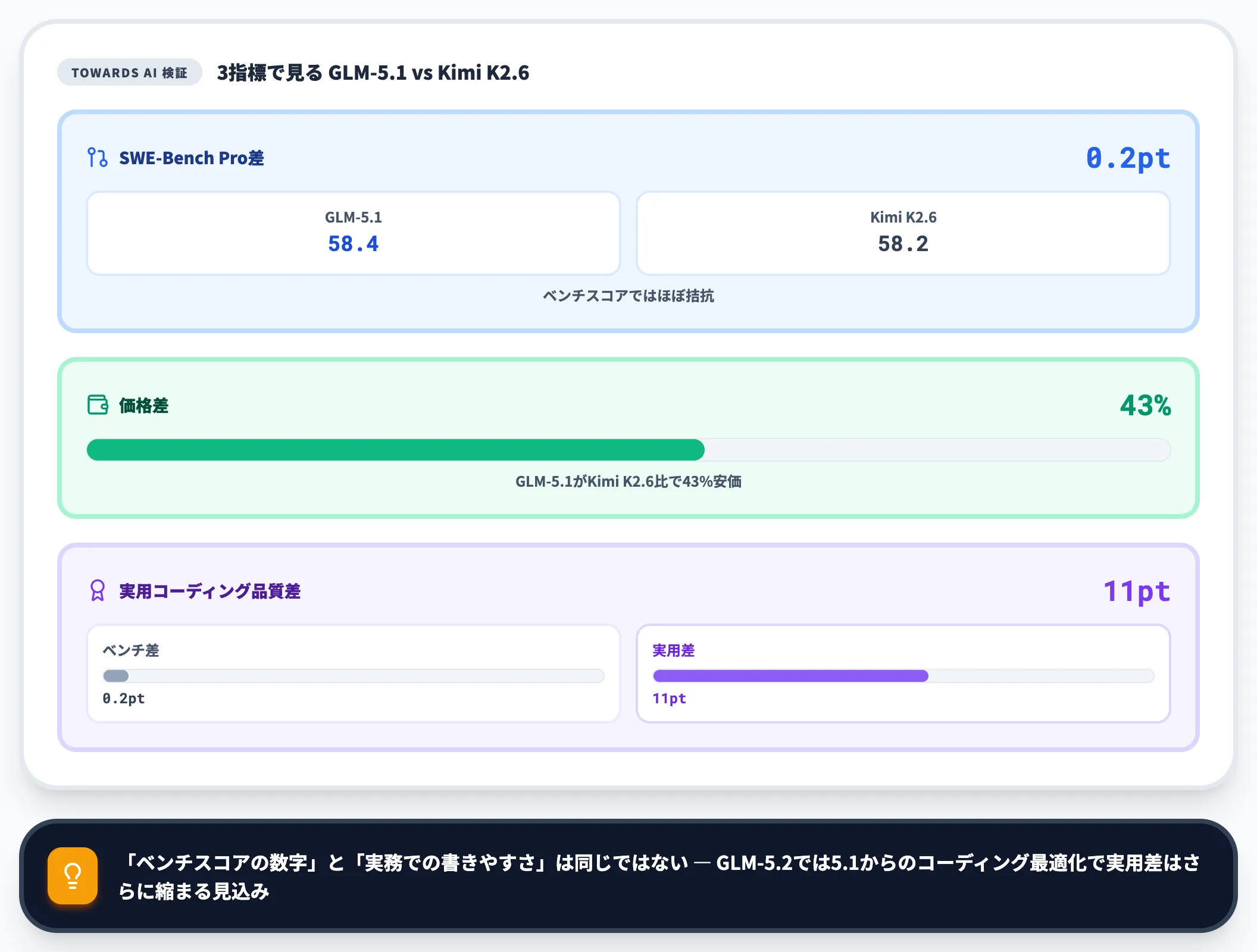This screenshot has width=1257, height=952.
Task: Click the git pull-request icon beside SWE-Bench Pro差
Action: pos(98,158)
